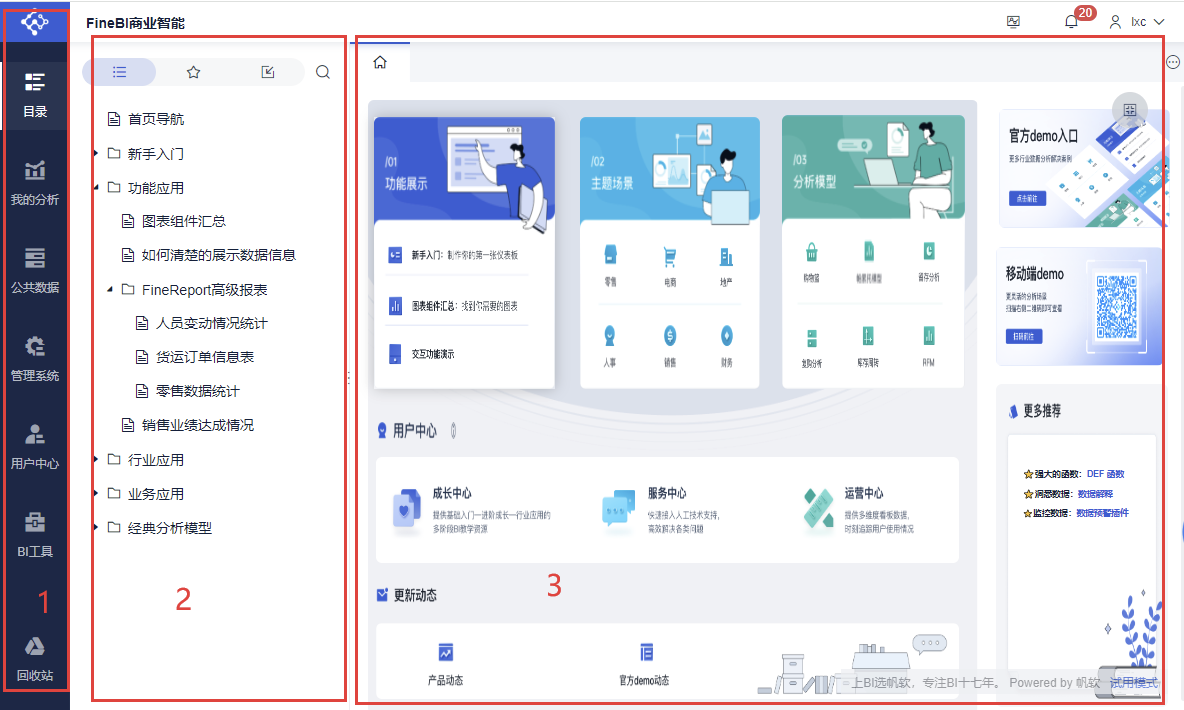Open the notification bell
The image size is (1184, 710).
click(1071, 22)
